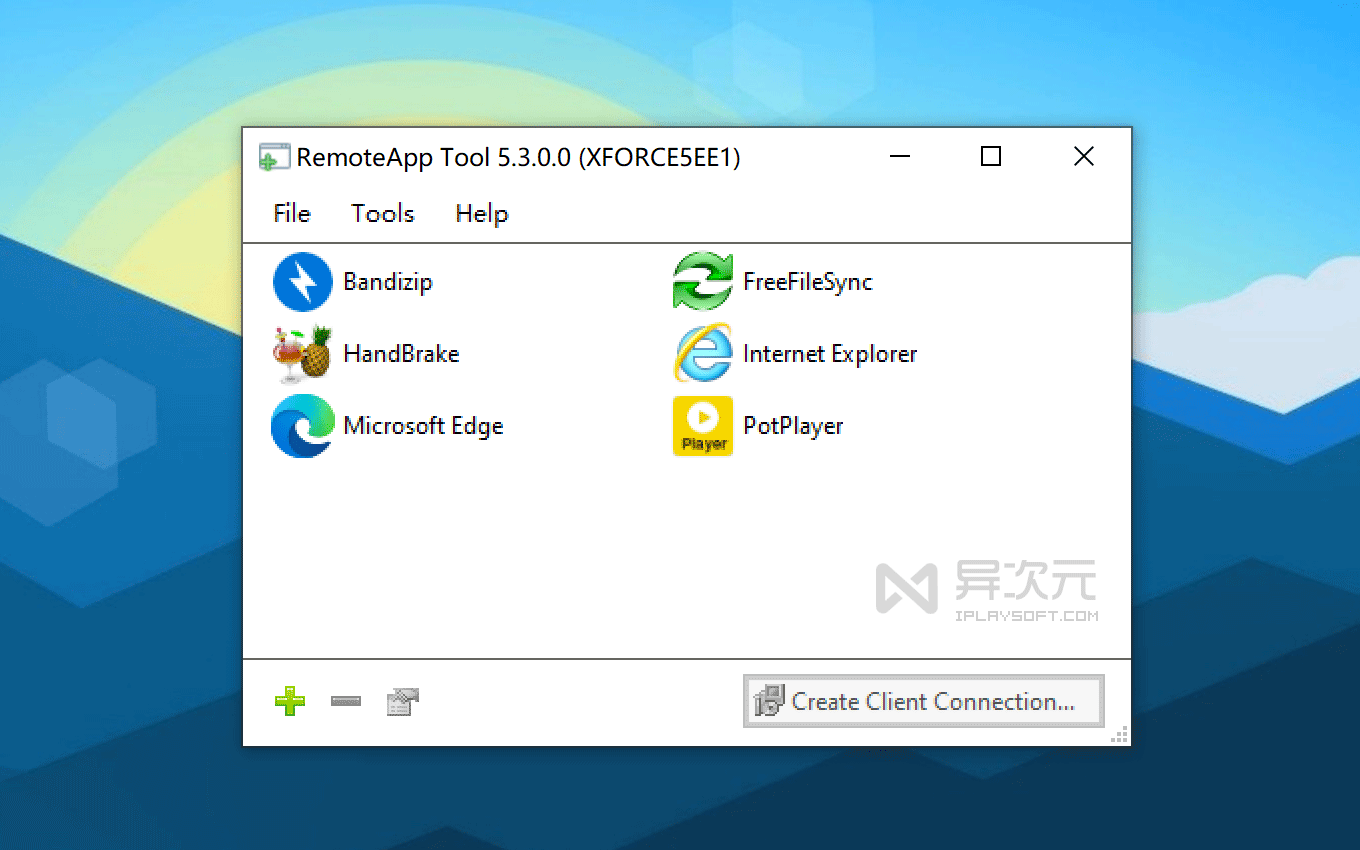Click the Internet Explorer label text
The width and height of the screenshot is (1360, 850).
click(x=829, y=353)
